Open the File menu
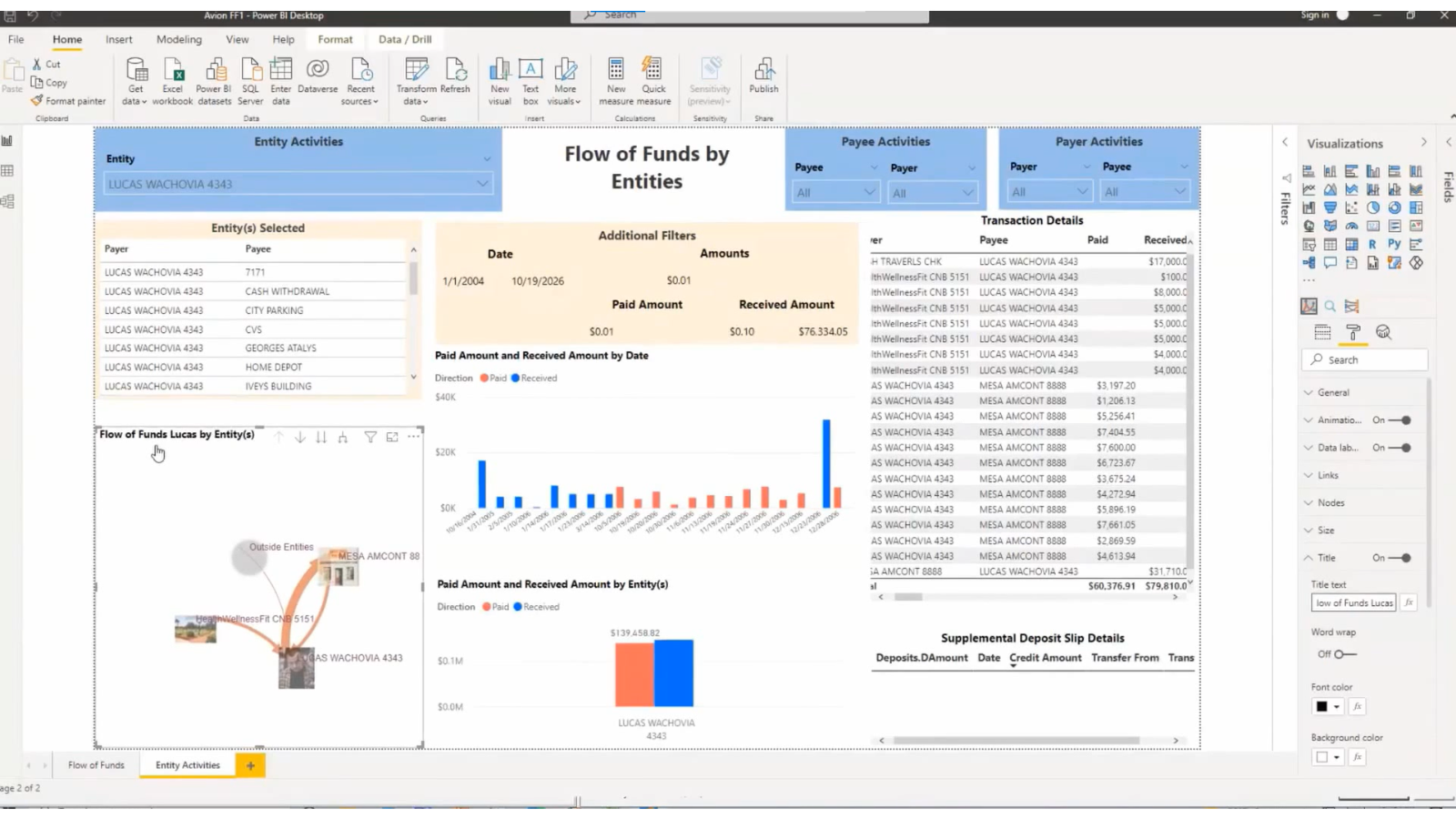The width and height of the screenshot is (1456, 819). (16, 39)
